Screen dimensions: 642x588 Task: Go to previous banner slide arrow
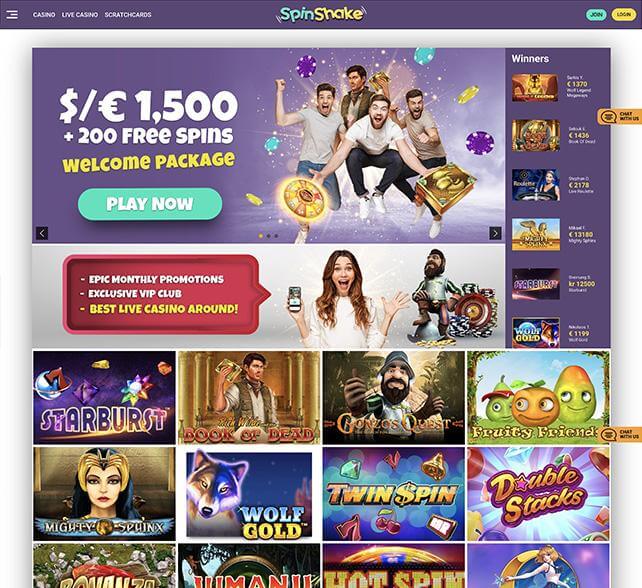42,233
